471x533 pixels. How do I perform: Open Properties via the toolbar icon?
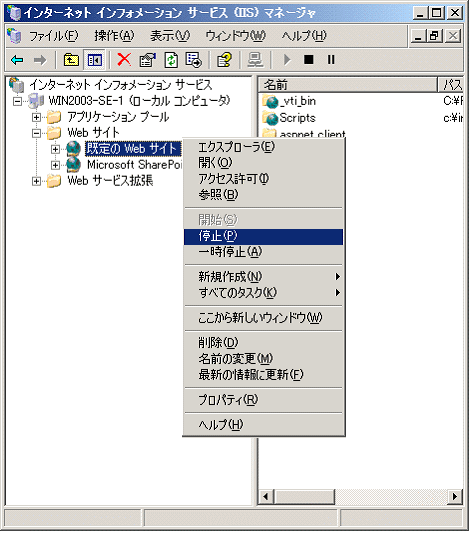pos(147,60)
